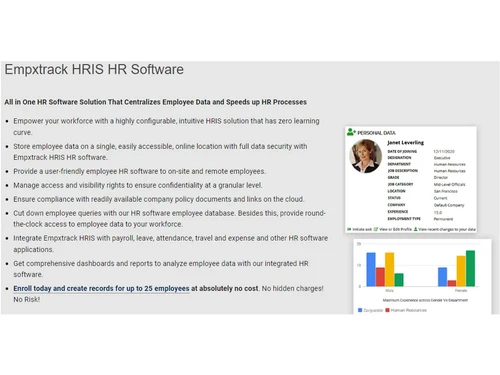Click the View recent changes person icon
The image size is (500, 375).
pos(415,229)
